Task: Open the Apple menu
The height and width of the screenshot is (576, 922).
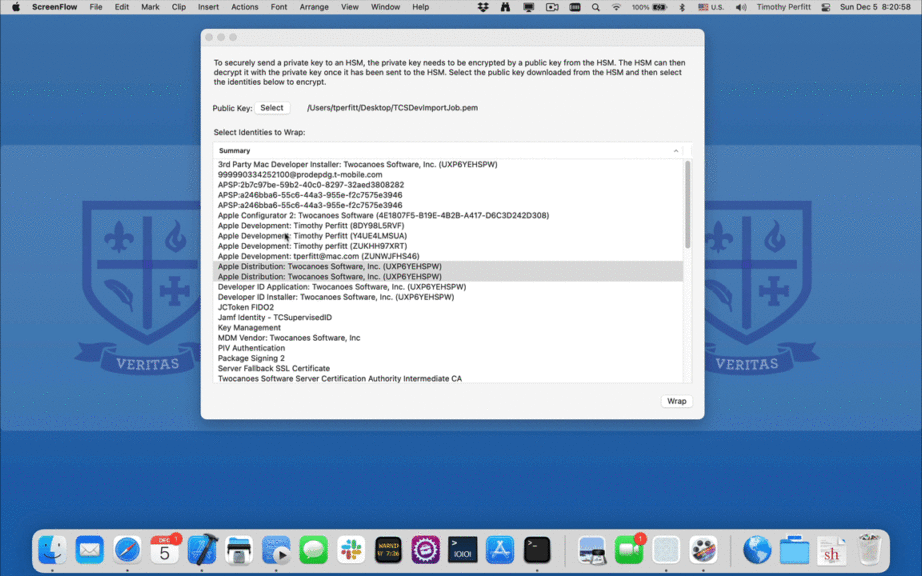Action: tap(16, 7)
